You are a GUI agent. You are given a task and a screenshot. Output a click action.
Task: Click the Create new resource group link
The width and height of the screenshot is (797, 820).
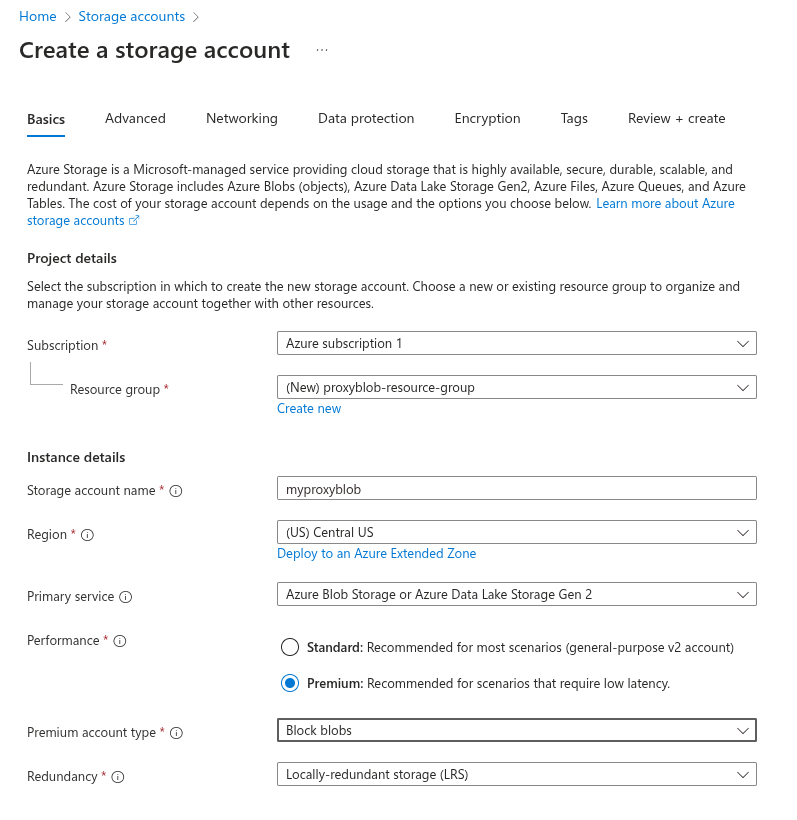[308, 408]
